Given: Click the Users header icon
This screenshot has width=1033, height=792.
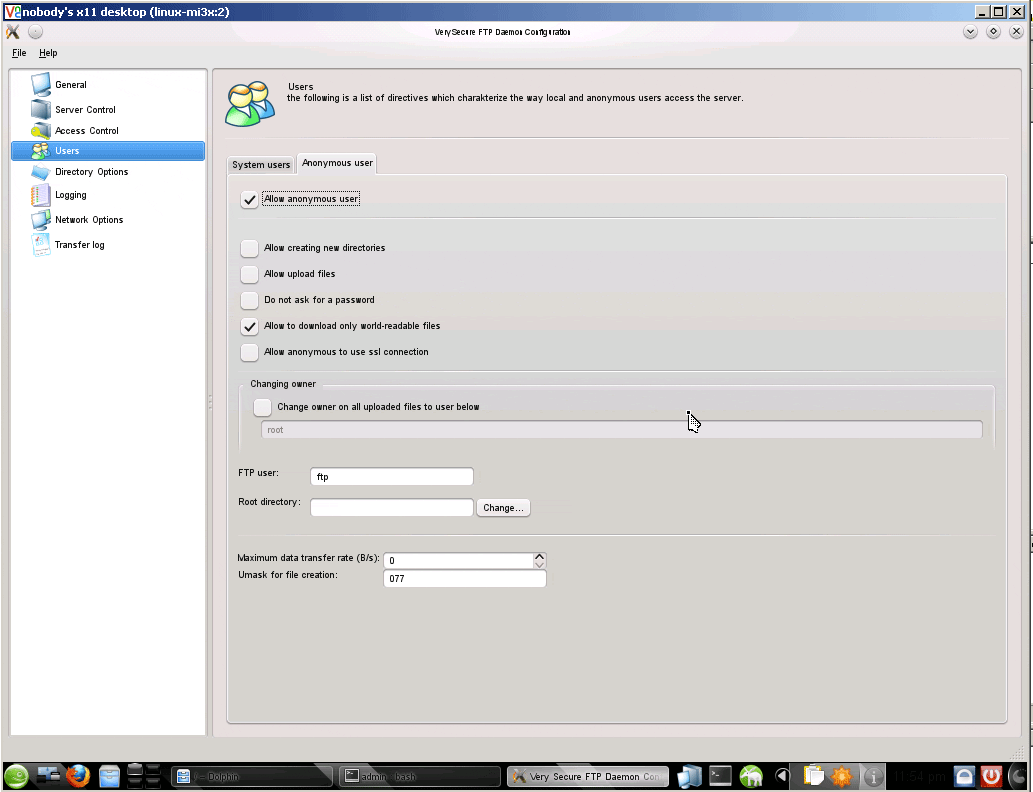Looking at the screenshot, I should point(250,104).
